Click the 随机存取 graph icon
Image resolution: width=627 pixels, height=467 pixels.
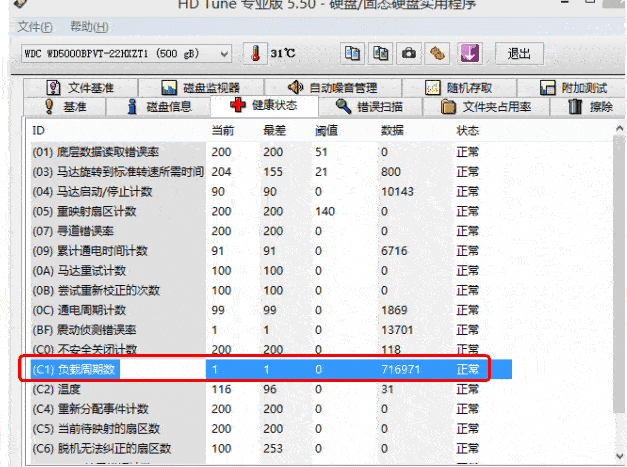pos(433,88)
